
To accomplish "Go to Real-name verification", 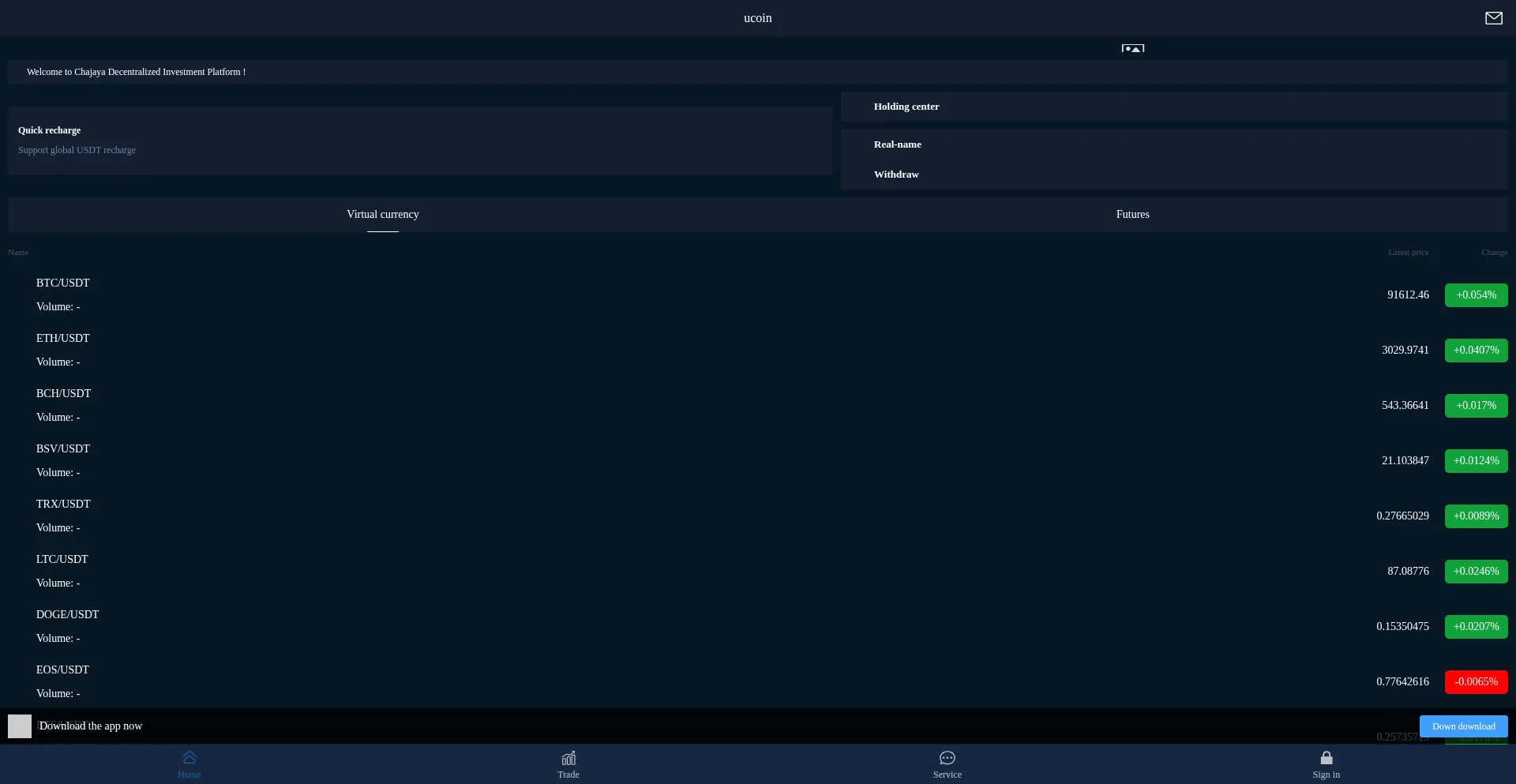I will (x=898, y=144).
